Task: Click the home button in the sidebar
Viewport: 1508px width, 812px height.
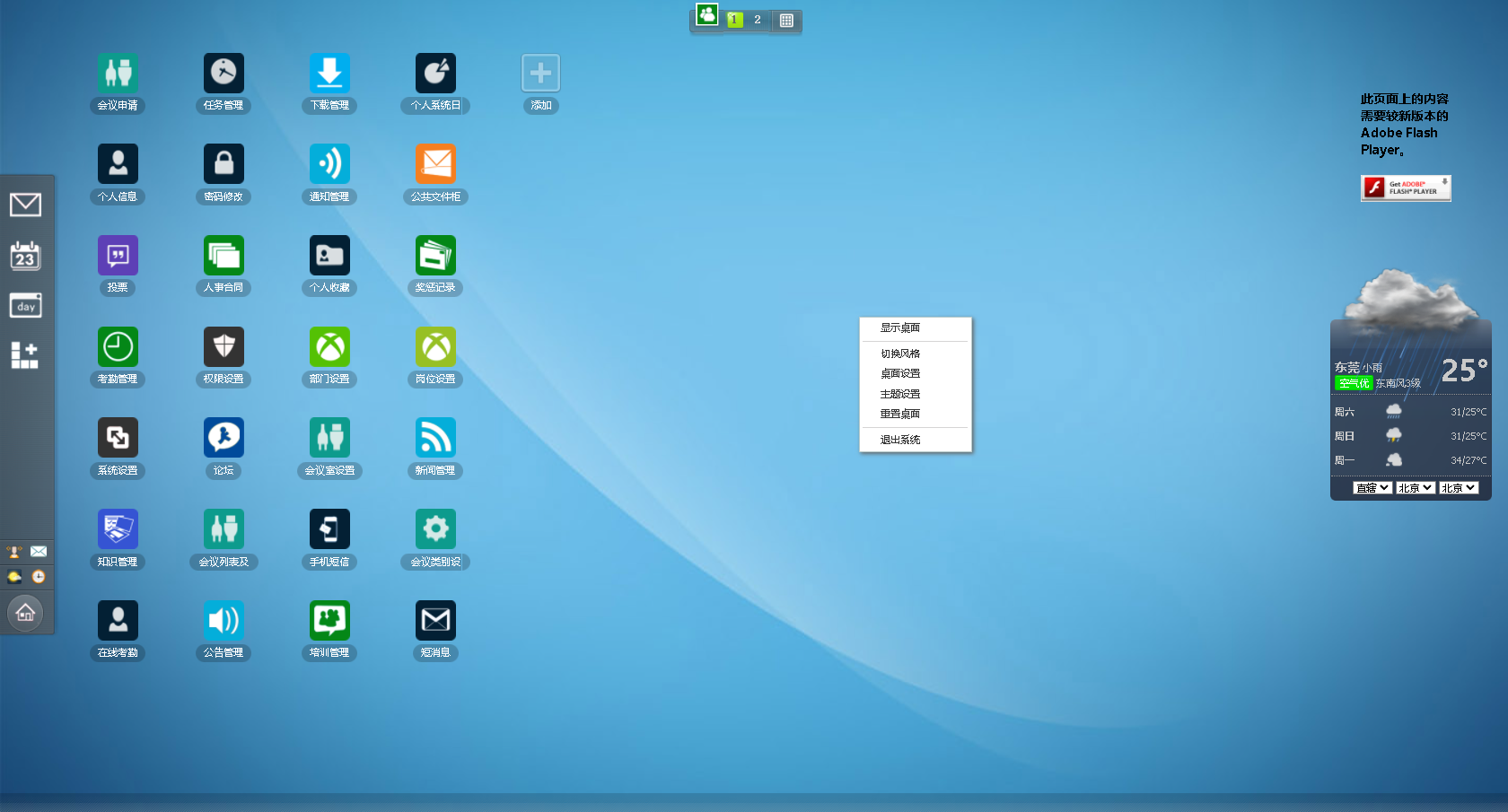Action: 25,614
